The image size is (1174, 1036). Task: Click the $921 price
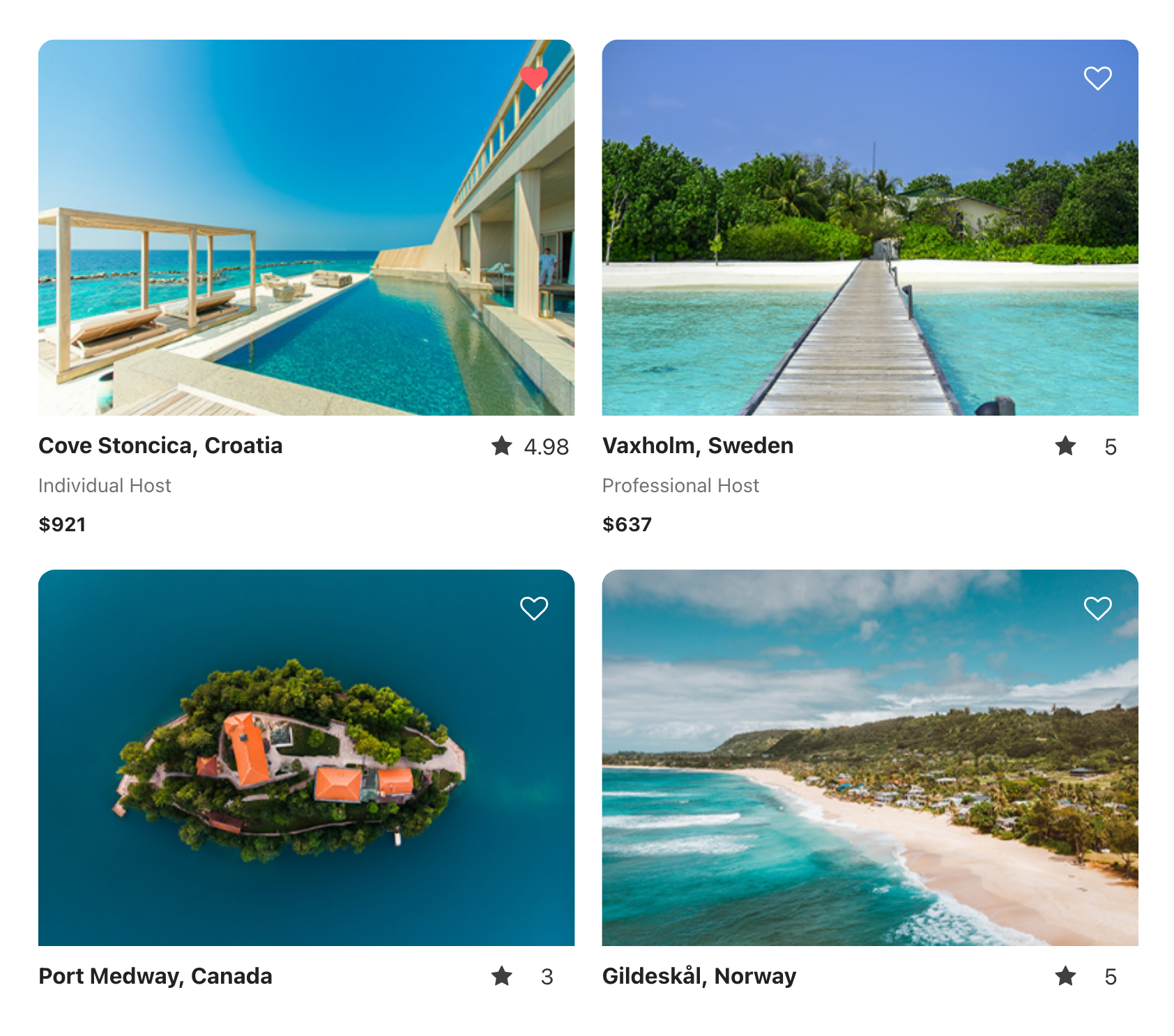coord(62,524)
